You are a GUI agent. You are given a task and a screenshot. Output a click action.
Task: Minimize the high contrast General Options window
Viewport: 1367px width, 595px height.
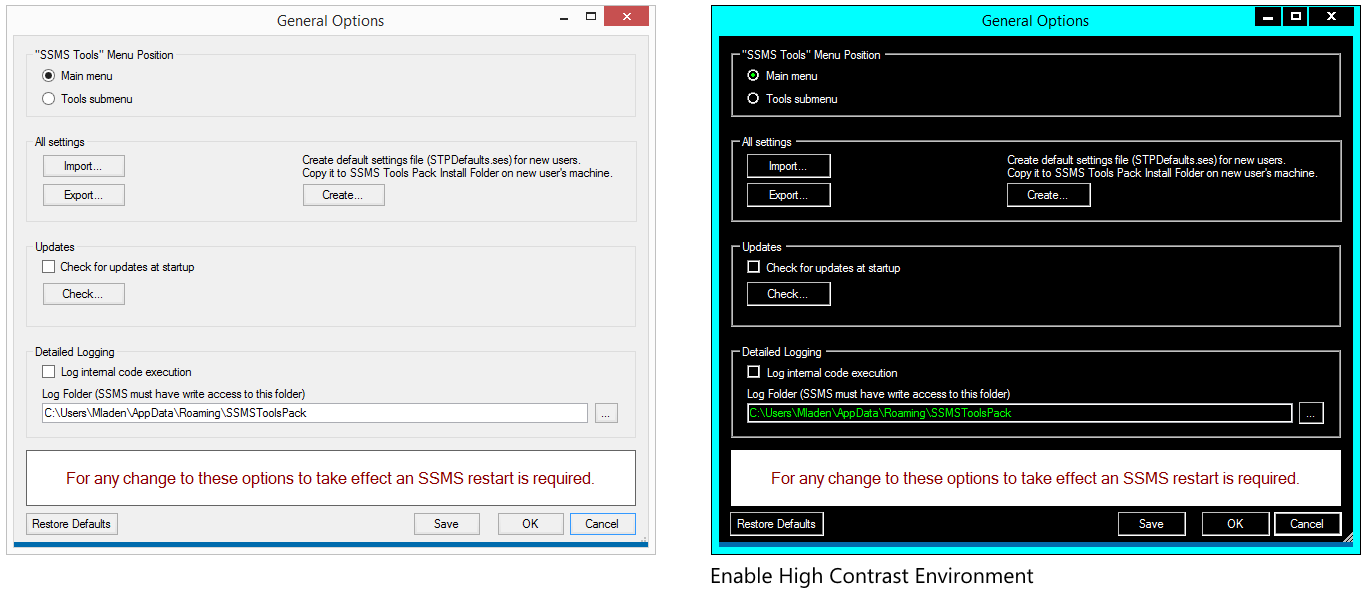(1269, 16)
